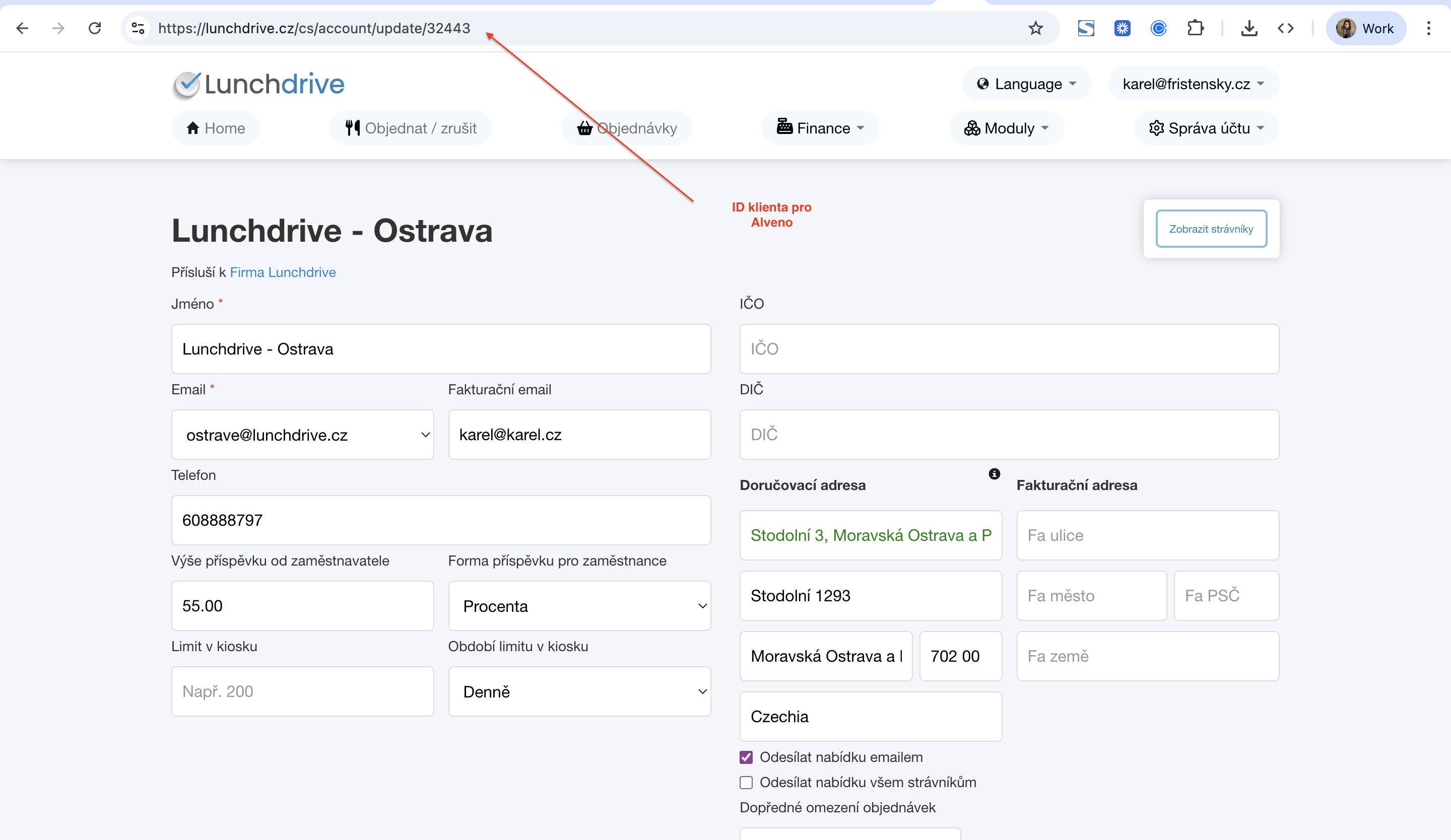Open Forma příspěvku Procenta dropdown
Image resolution: width=1451 pixels, height=840 pixels.
(579, 606)
